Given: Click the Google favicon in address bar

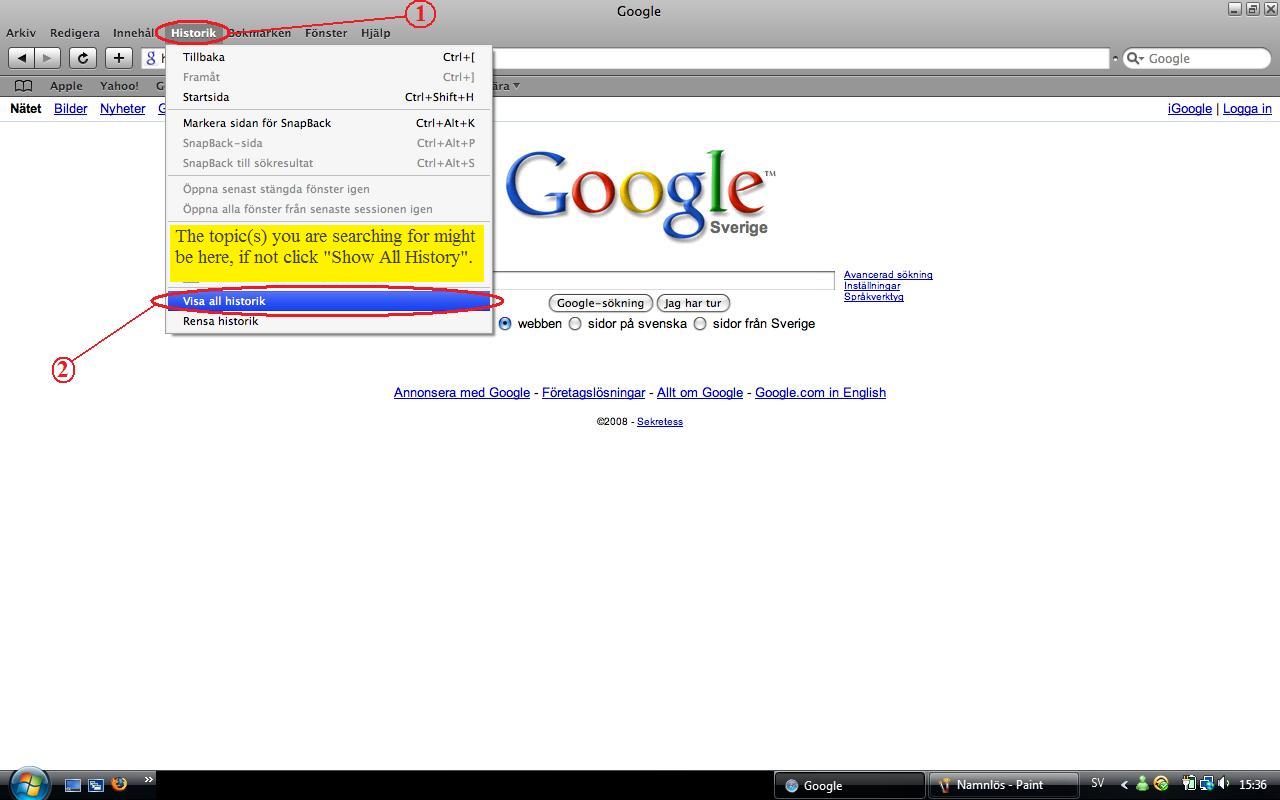Looking at the screenshot, I should click(151, 58).
